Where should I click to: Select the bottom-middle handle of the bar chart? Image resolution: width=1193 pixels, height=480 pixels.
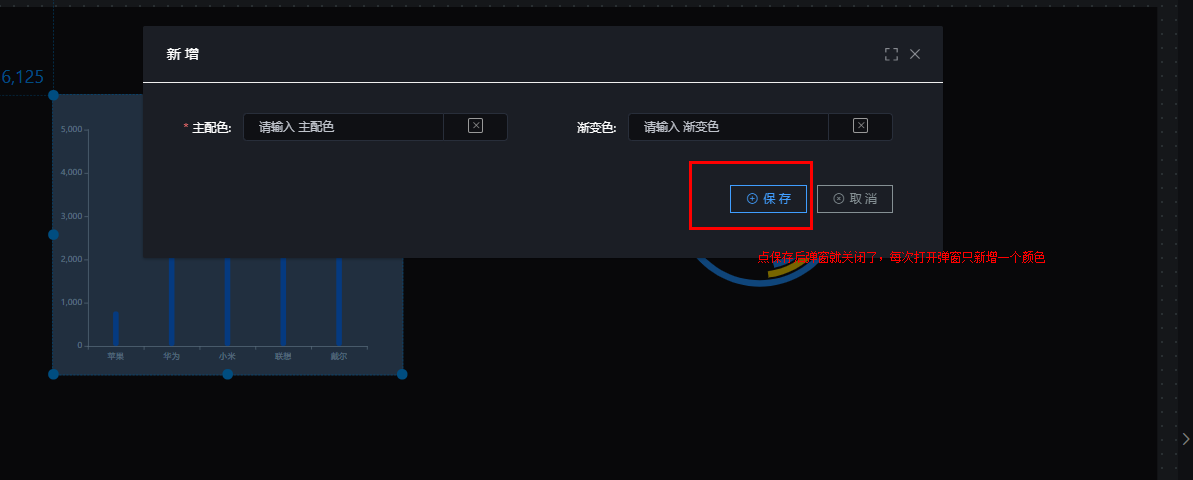(227, 374)
